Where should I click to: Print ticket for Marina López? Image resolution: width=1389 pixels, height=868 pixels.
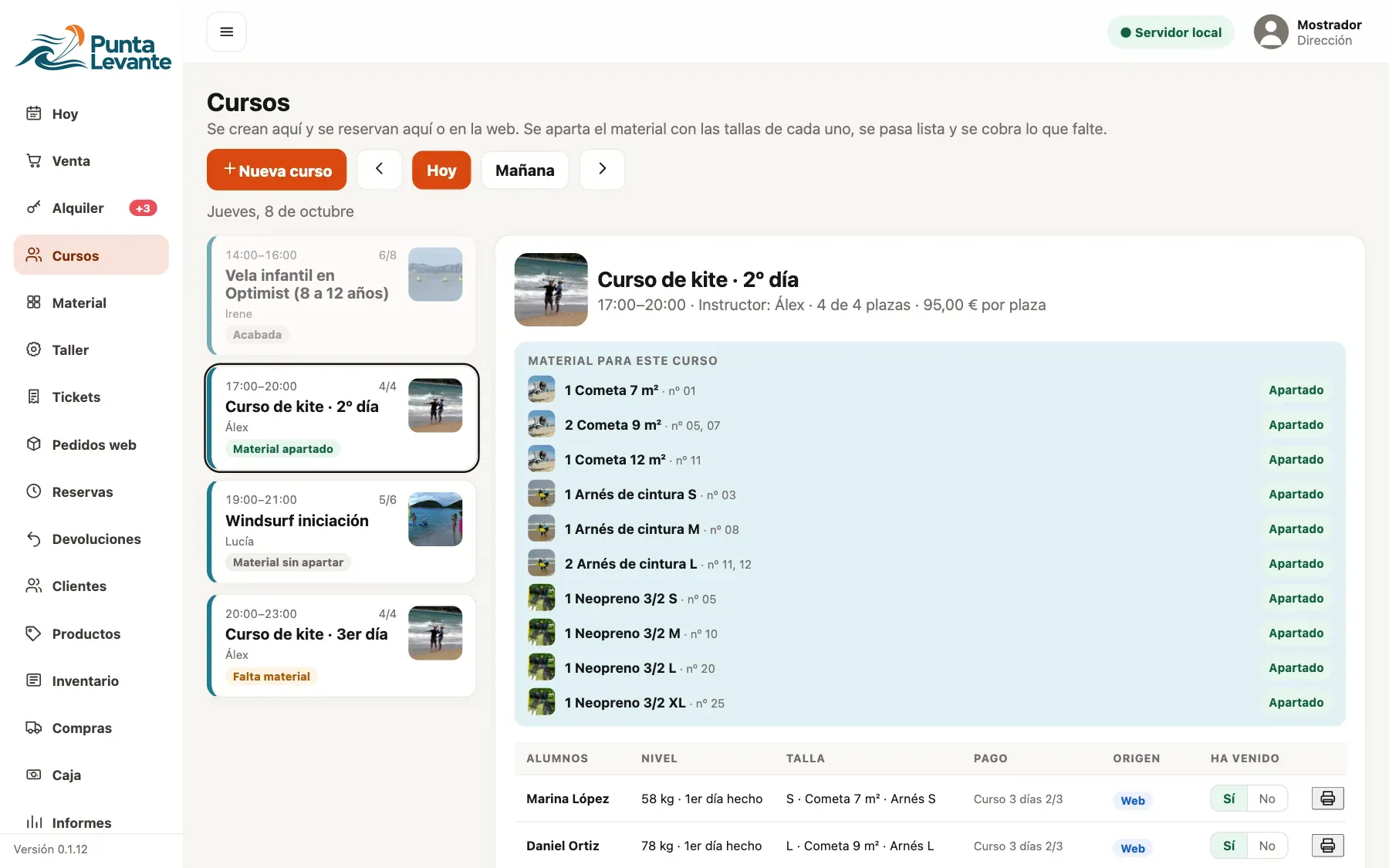(1327, 799)
